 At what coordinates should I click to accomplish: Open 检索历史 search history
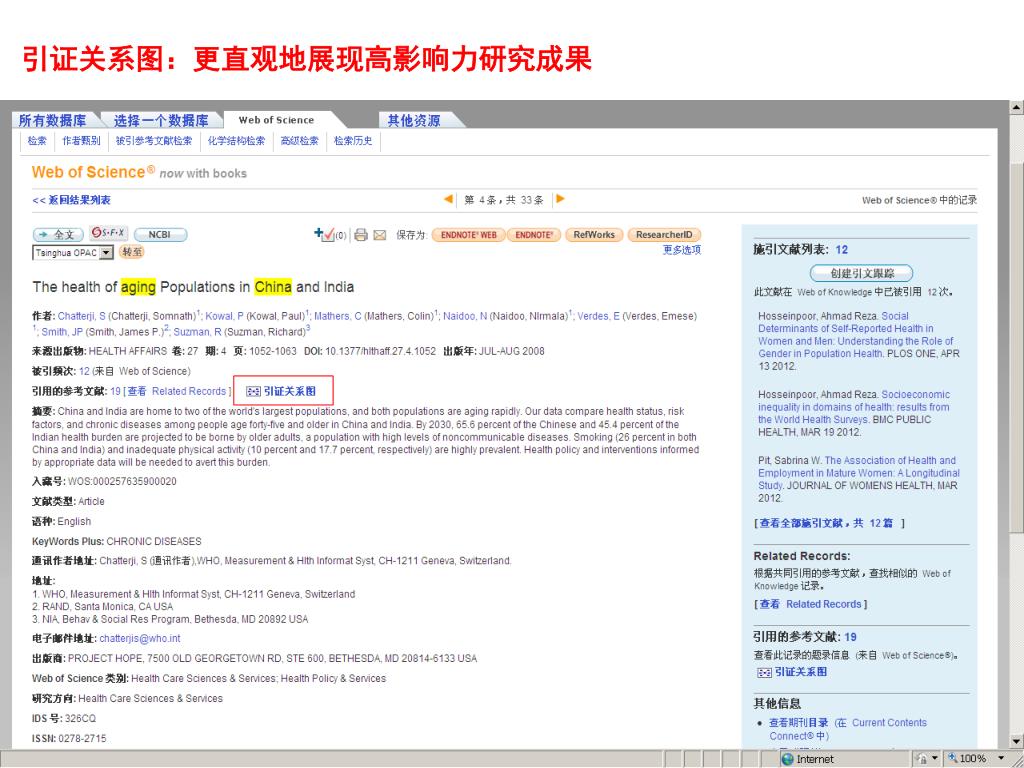click(353, 140)
